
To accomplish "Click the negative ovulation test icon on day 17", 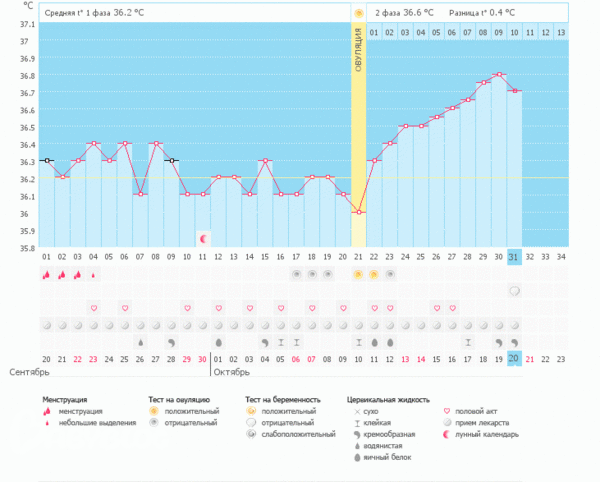I will (296, 274).
